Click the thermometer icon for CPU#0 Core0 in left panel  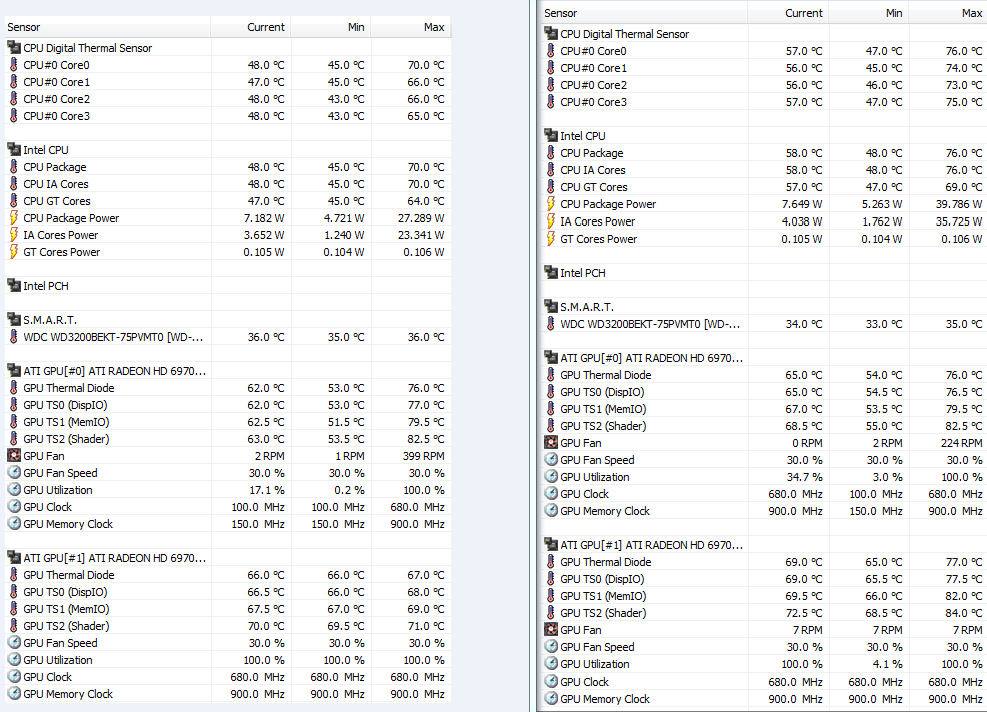click(x=14, y=65)
